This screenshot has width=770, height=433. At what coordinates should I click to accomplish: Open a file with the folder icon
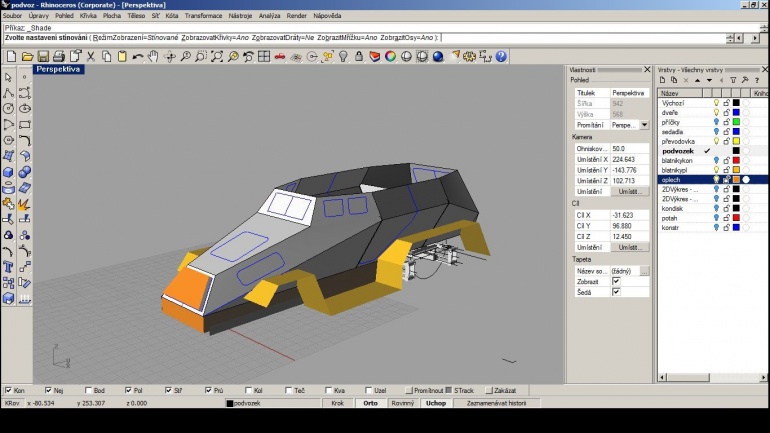tap(27, 56)
